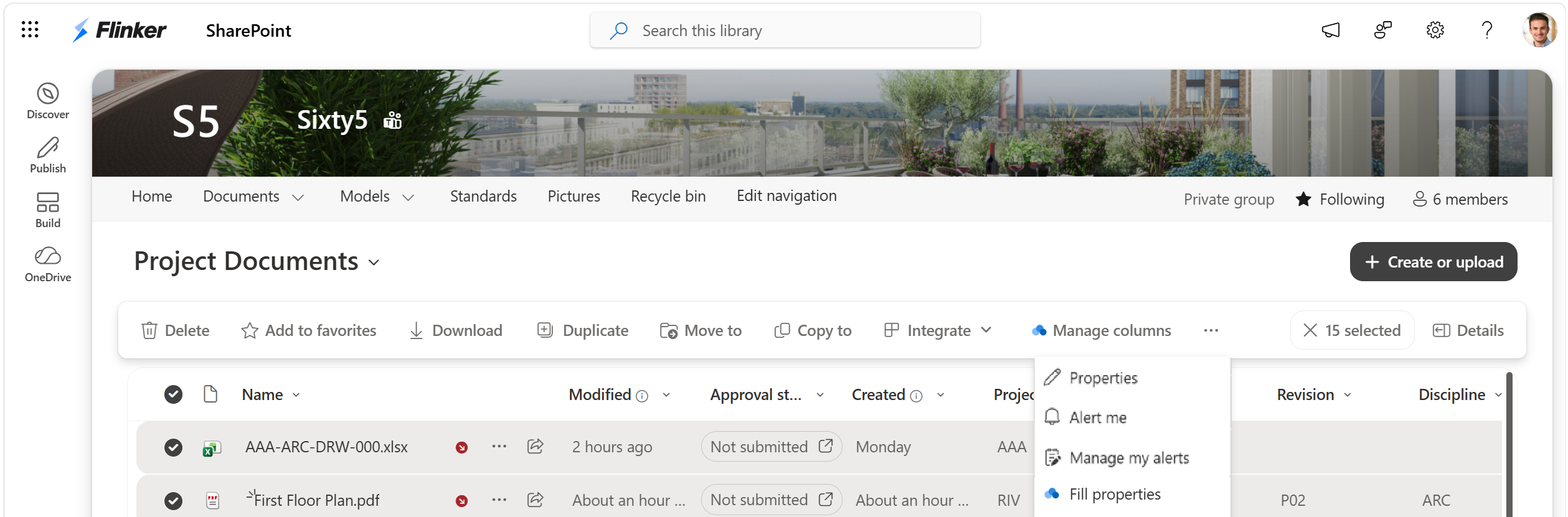Open the help question mark
This screenshot has width=1568, height=517.
(1487, 30)
